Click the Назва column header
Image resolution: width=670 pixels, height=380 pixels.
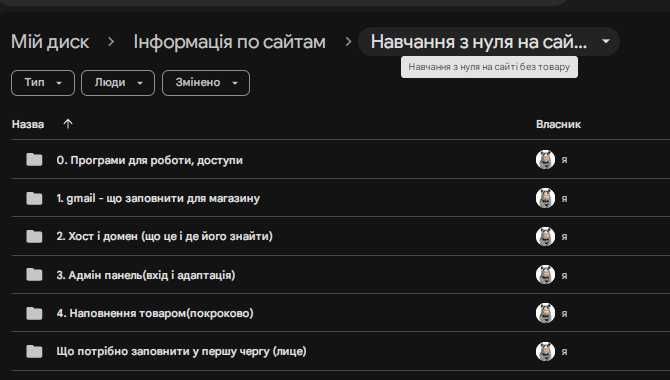(x=28, y=124)
